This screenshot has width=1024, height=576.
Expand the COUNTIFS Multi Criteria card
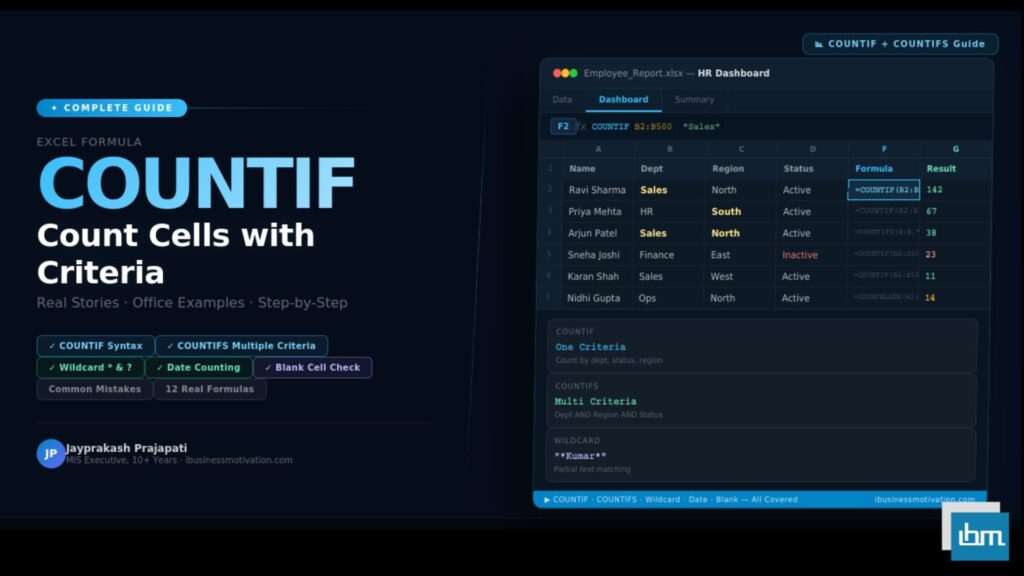[761, 401]
